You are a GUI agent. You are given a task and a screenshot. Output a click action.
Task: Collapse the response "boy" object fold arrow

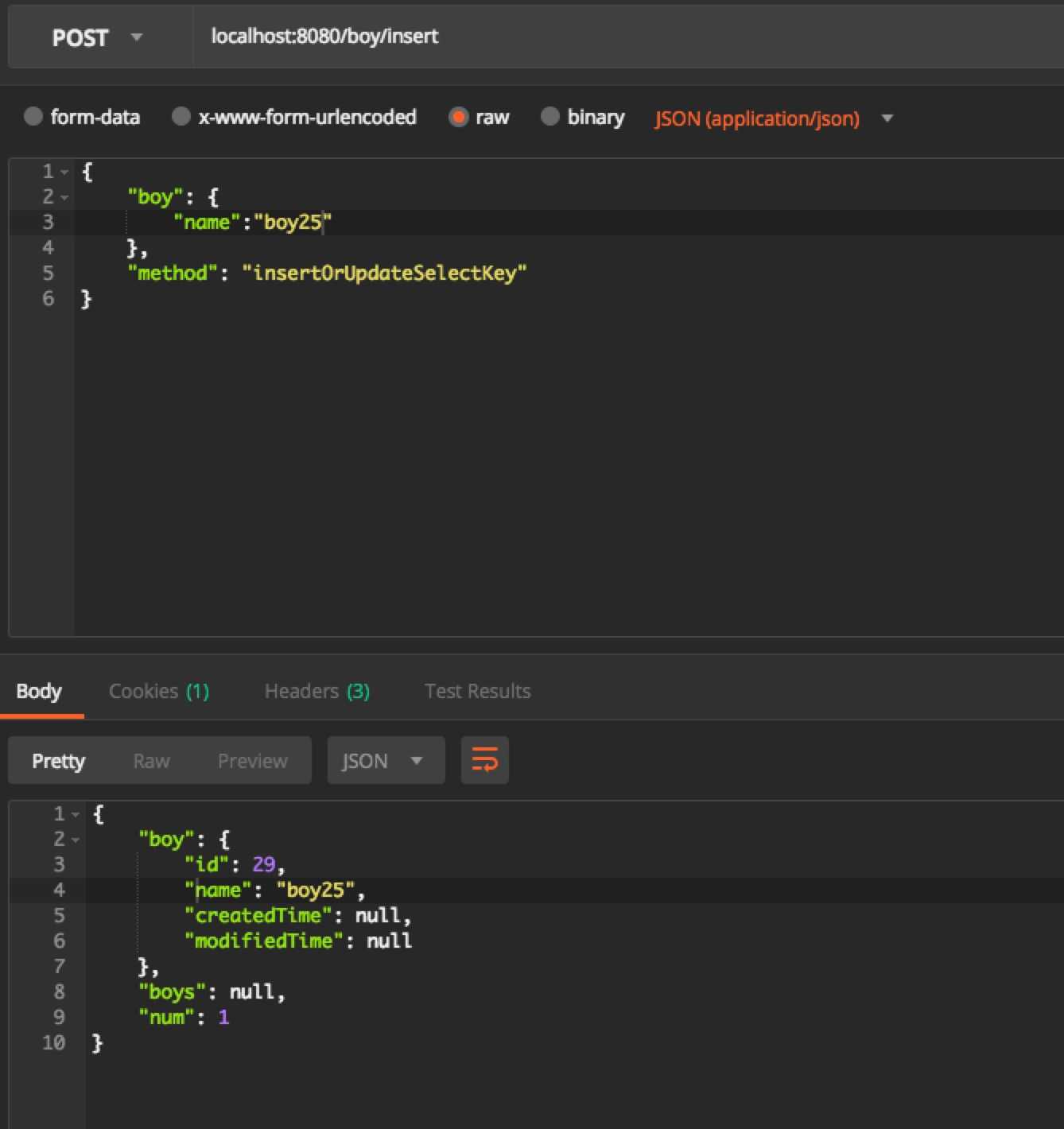click(76, 840)
